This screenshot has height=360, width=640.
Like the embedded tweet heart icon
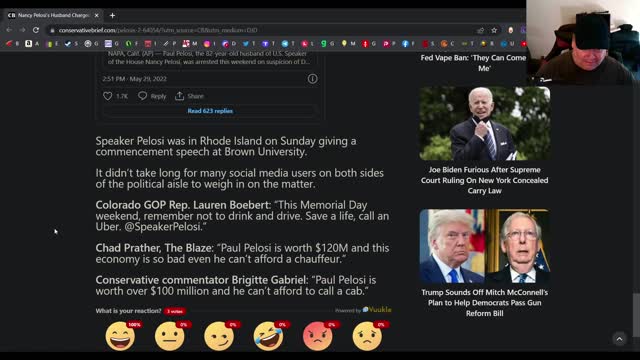tap(107, 96)
